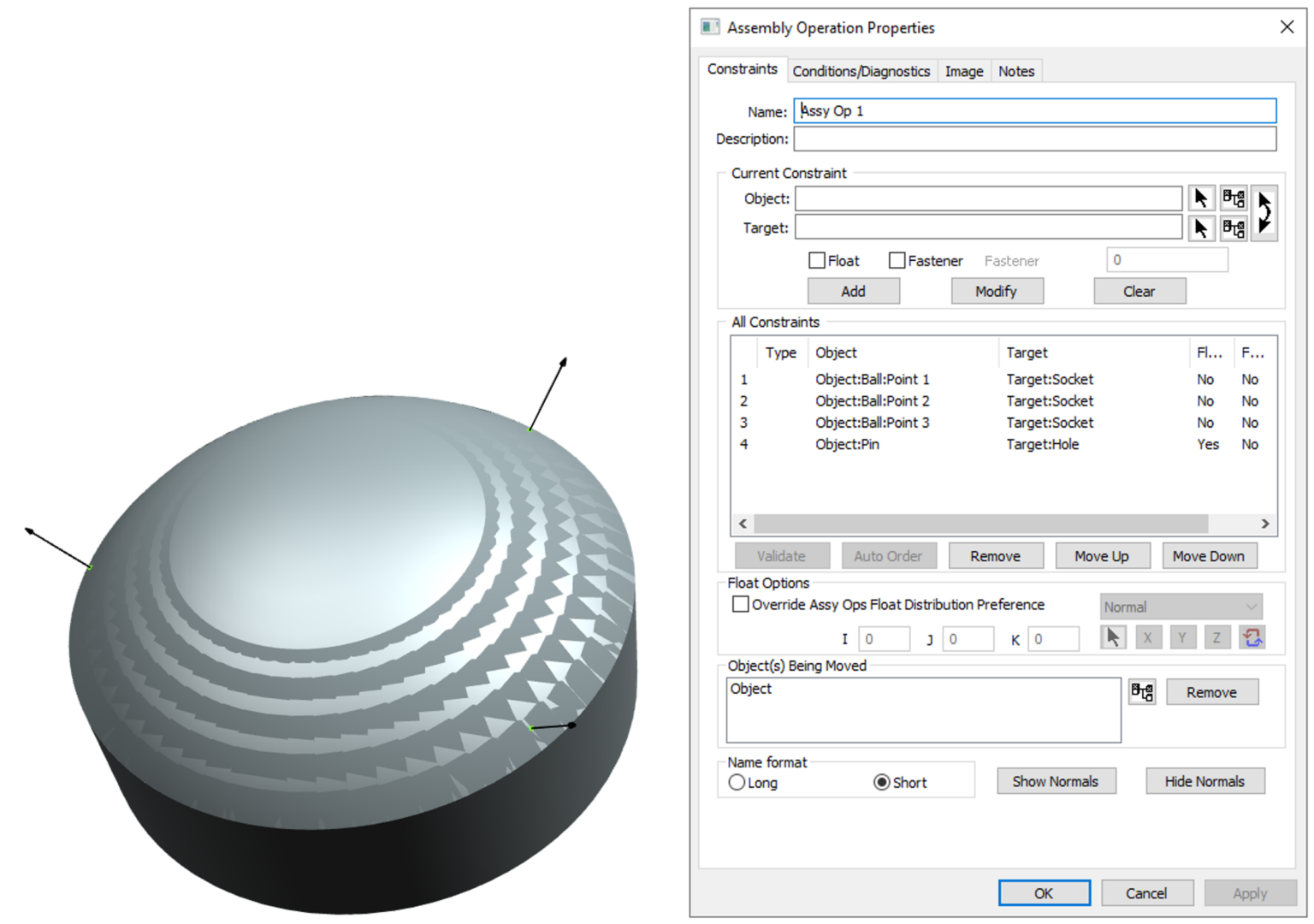Click Move Down to reorder constraints
The image size is (1314, 924).
1209,555
